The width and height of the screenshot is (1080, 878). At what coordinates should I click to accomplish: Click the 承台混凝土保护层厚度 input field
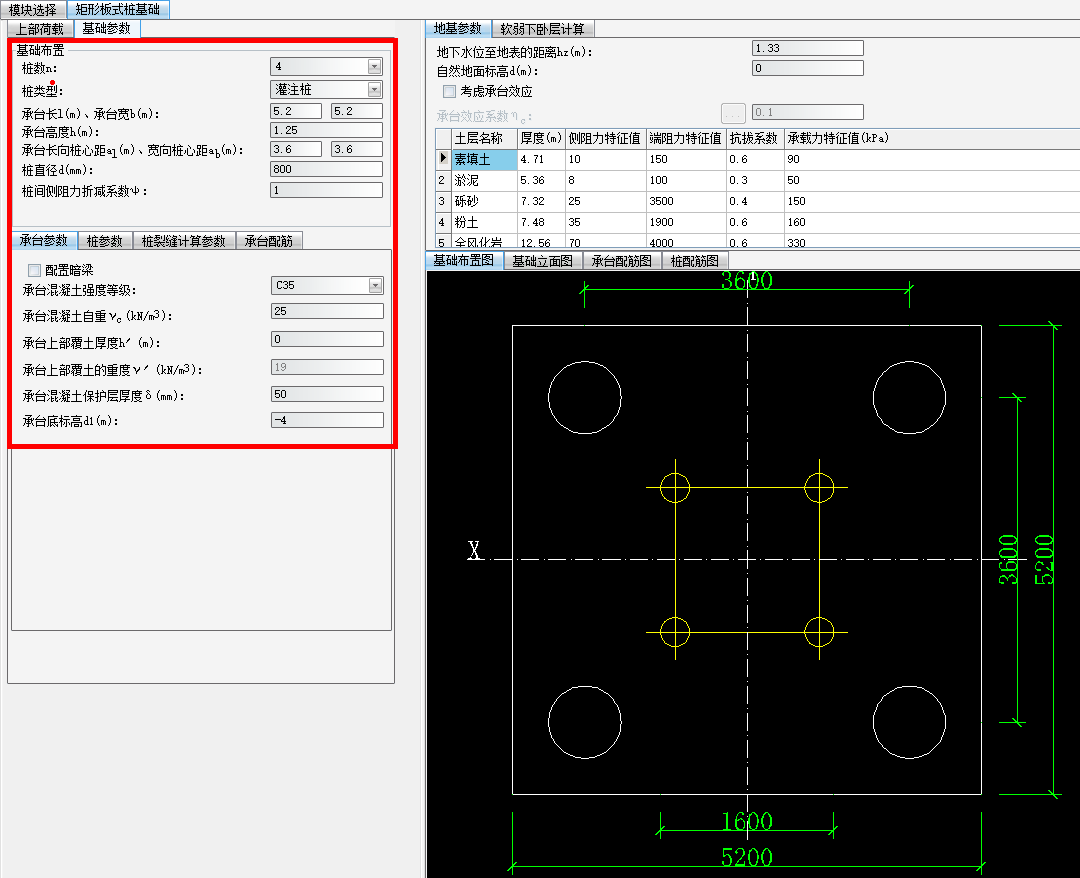click(x=327, y=394)
